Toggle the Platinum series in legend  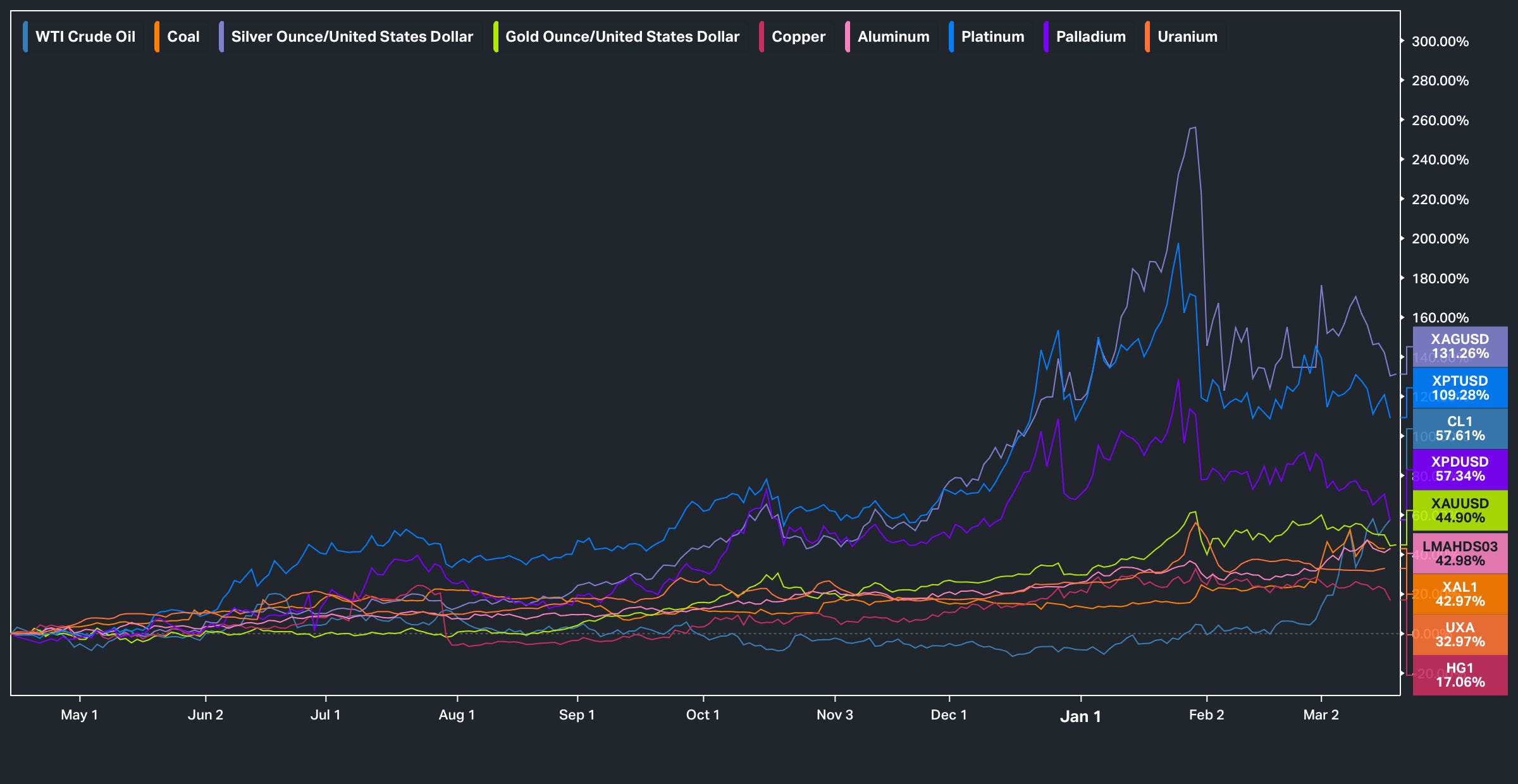coord(992,37)
